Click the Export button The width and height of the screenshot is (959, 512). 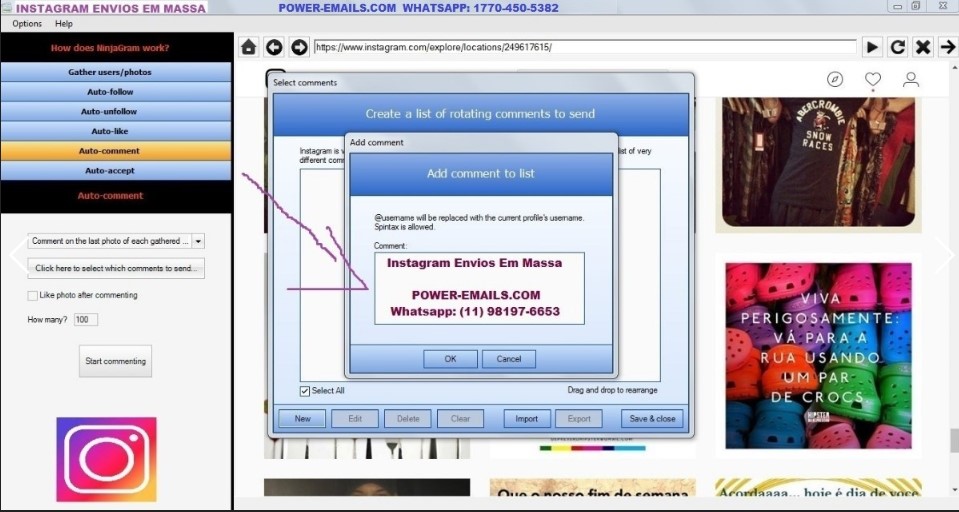(579, 418)
